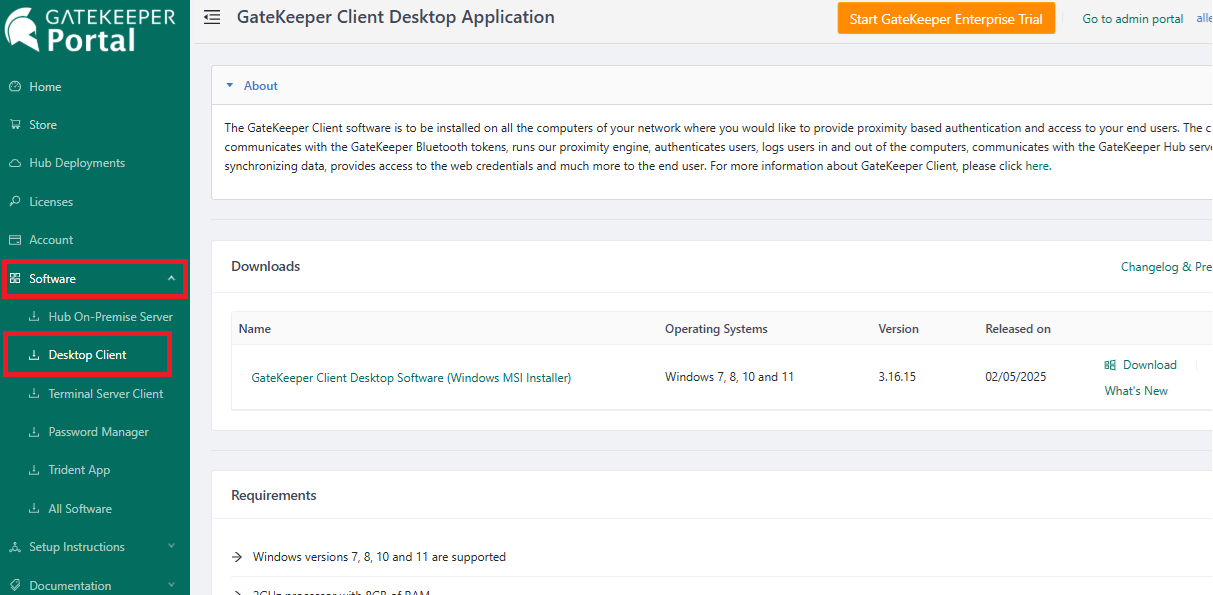Click the version 3.16.15 cell
This screenshot has width=1213, height=595.
[897, 377]
